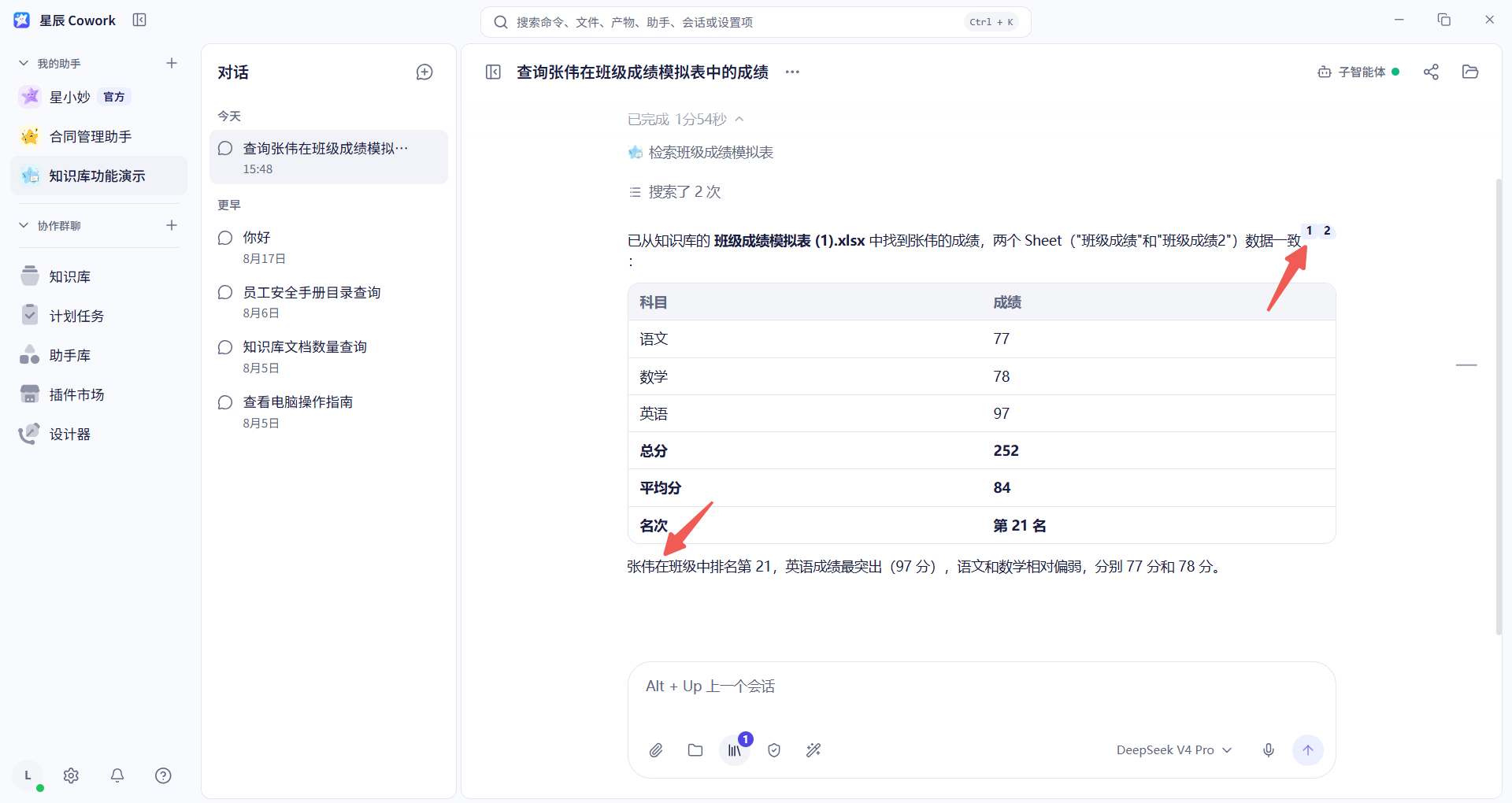Open the 知识库 page
Viewport: 1512px width, 803px height.
point(98,276)
